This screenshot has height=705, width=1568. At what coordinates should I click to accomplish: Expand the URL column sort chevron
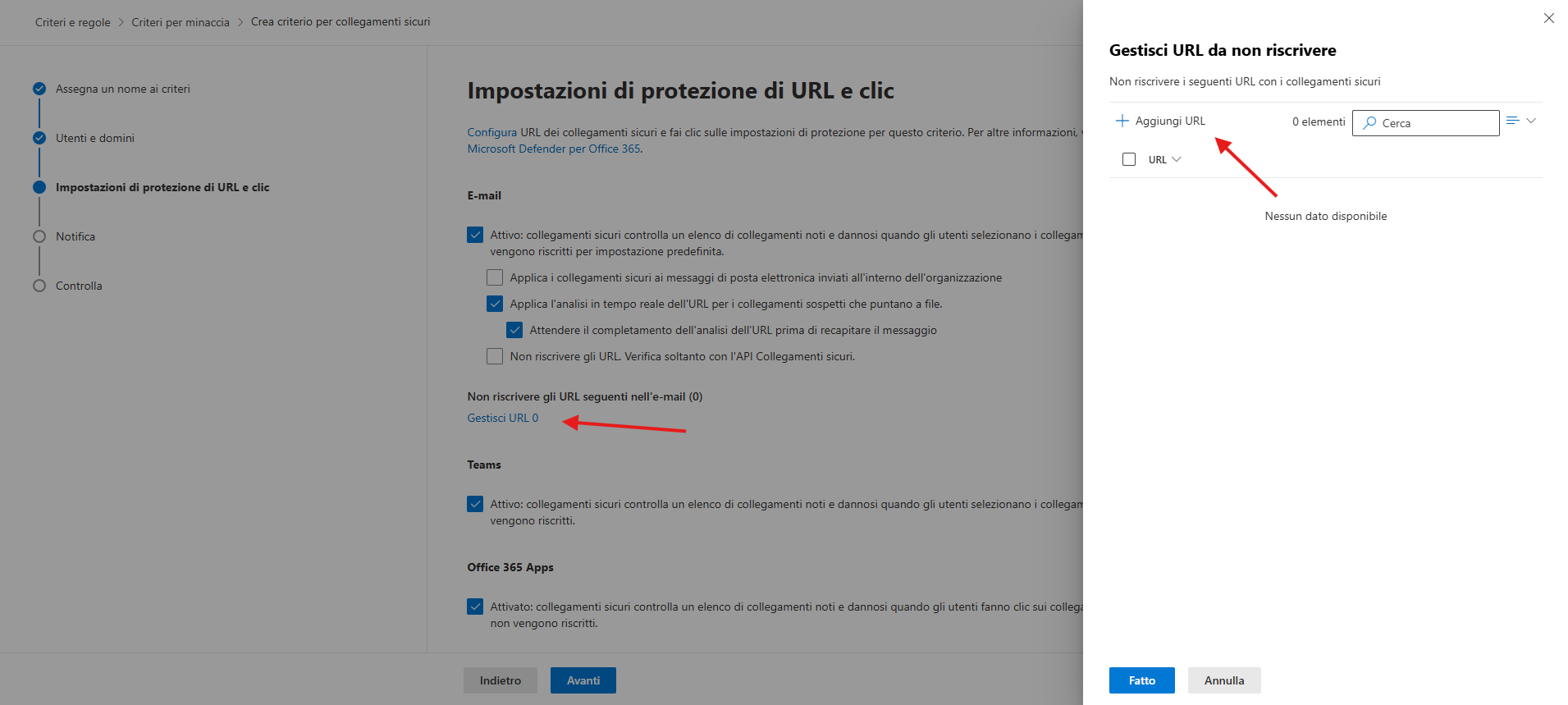1177,159
